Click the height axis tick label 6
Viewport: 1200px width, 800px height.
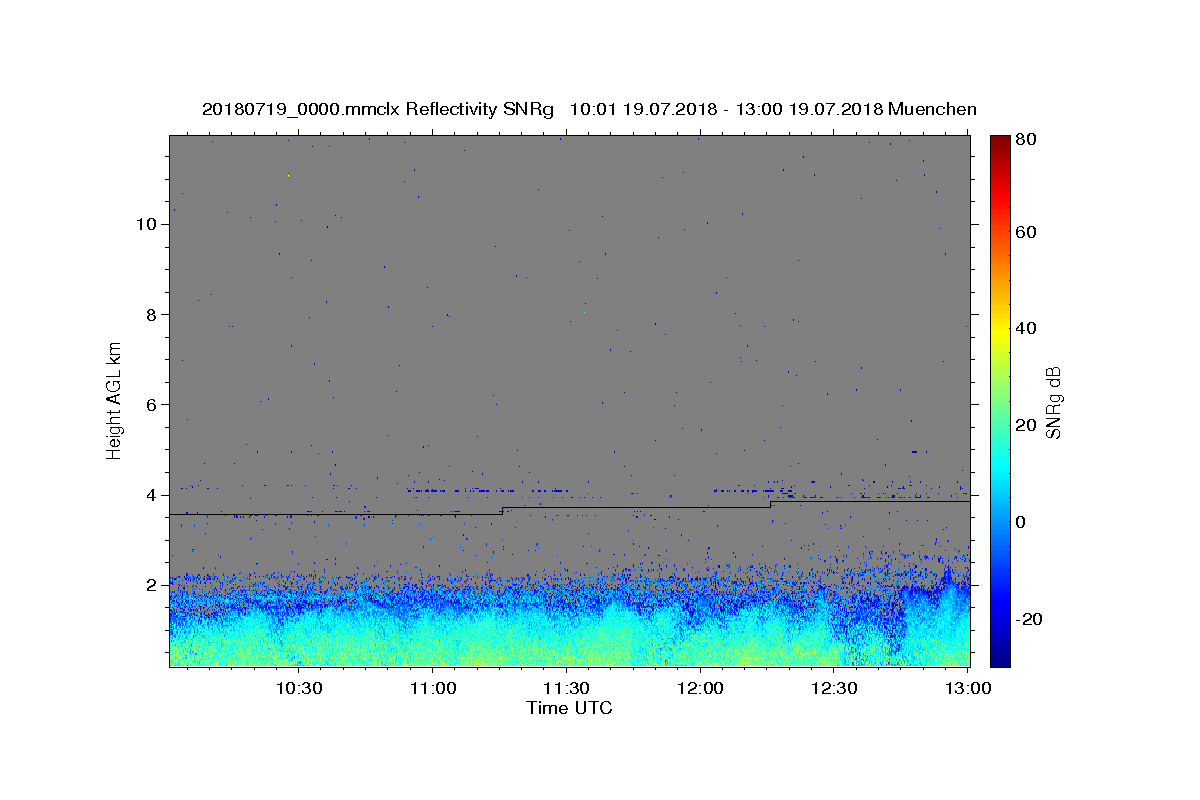152,404
